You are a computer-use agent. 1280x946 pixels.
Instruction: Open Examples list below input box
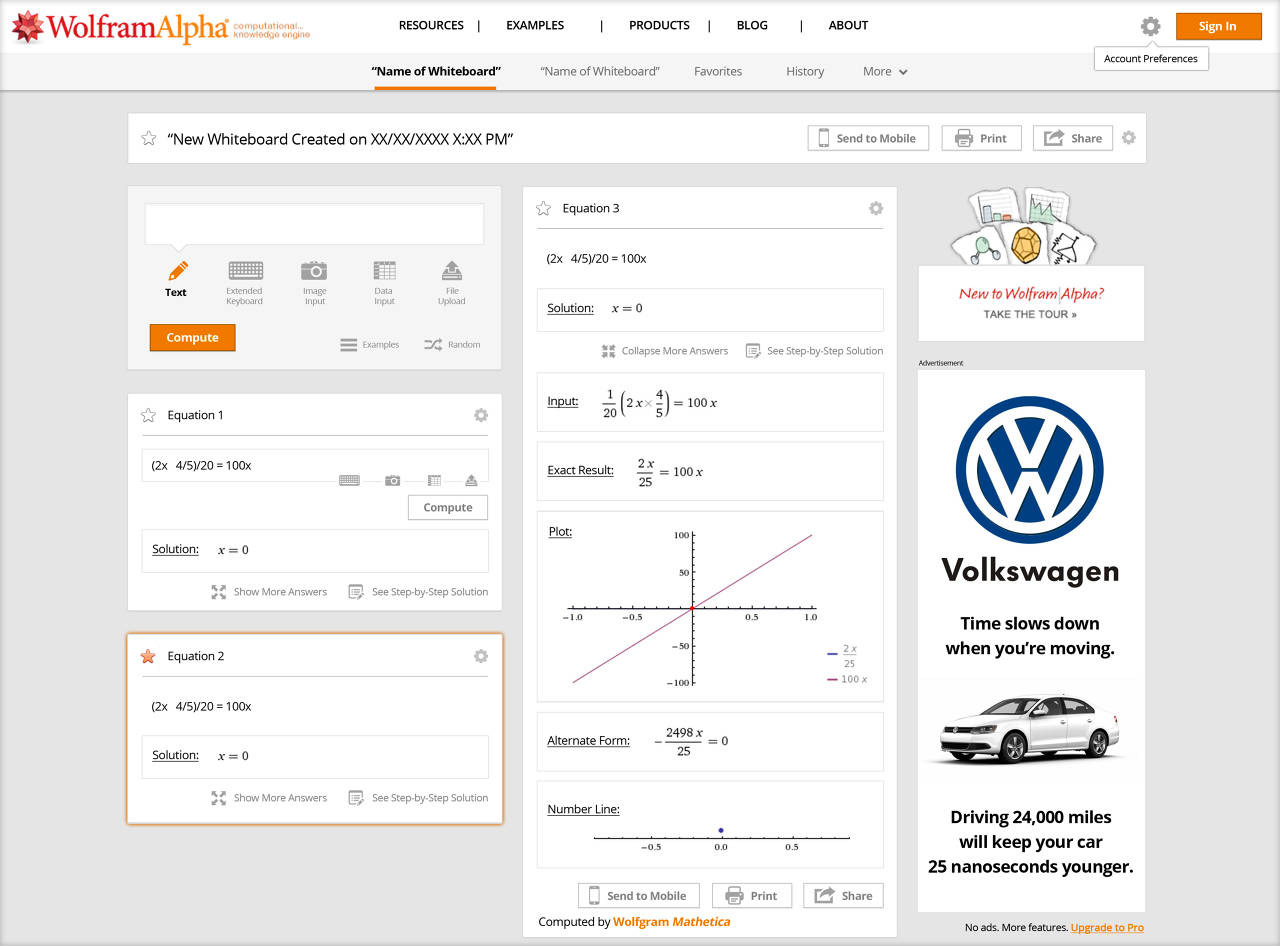pos(370,345)
